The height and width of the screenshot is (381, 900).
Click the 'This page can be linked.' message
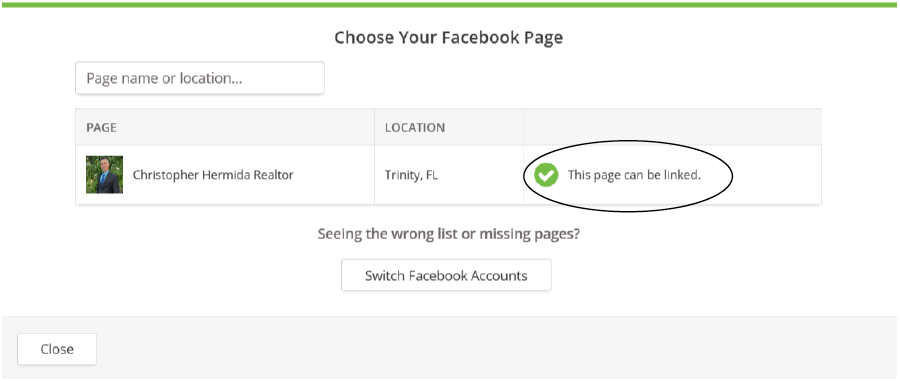634,175
